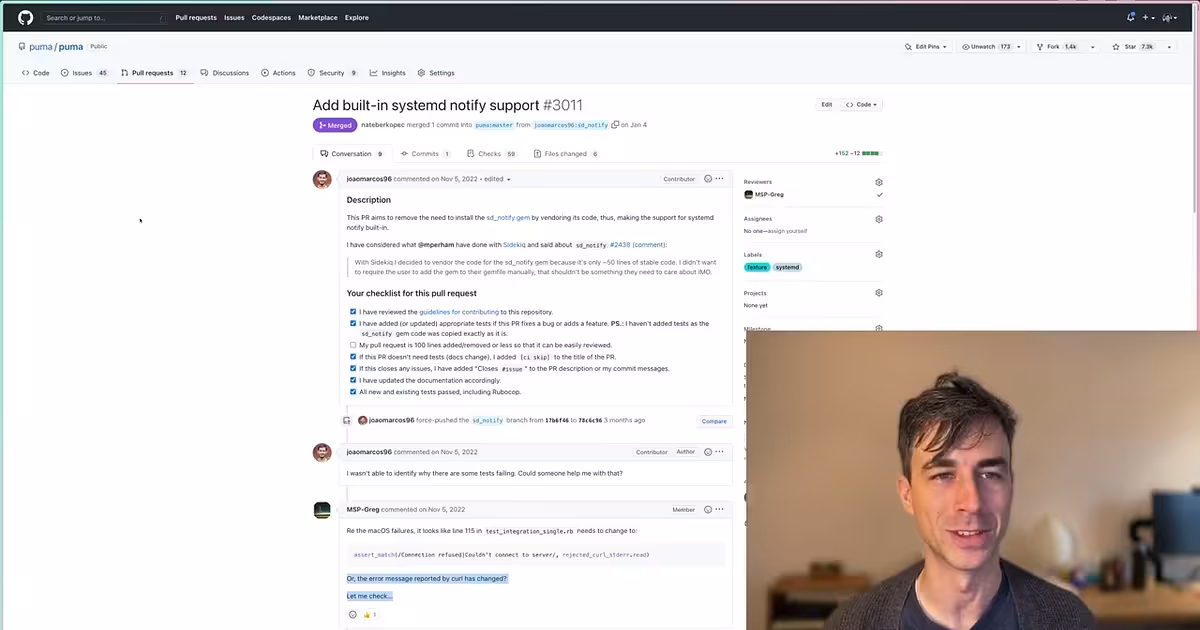Open the Labels settings gear
The height and width of the screenshot is (630, 1200).
879,254
